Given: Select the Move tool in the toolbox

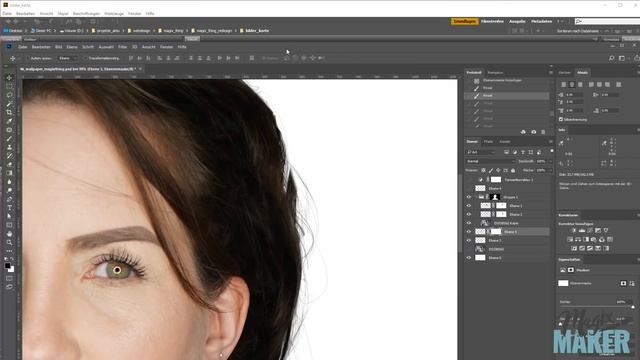Looking at the screenshot, I should pyautogui.click(x=9, y=78).
